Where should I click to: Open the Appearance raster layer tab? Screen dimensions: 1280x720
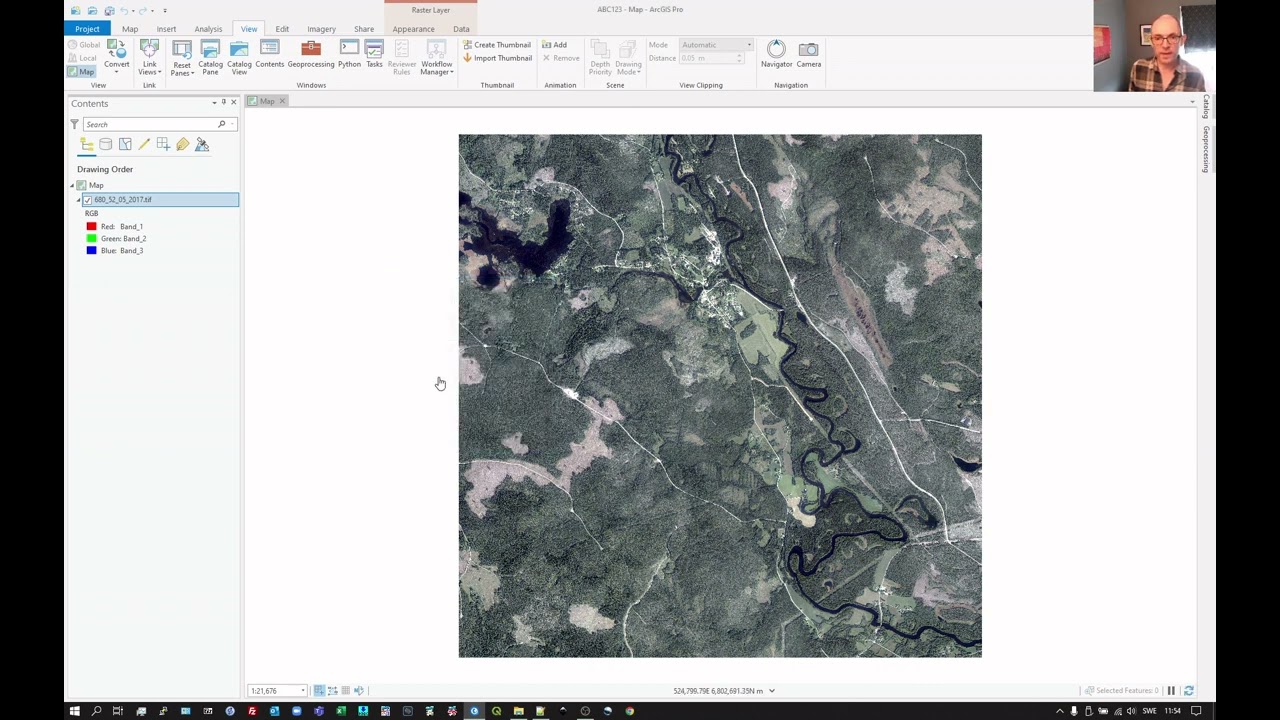(x=413, y=29)
